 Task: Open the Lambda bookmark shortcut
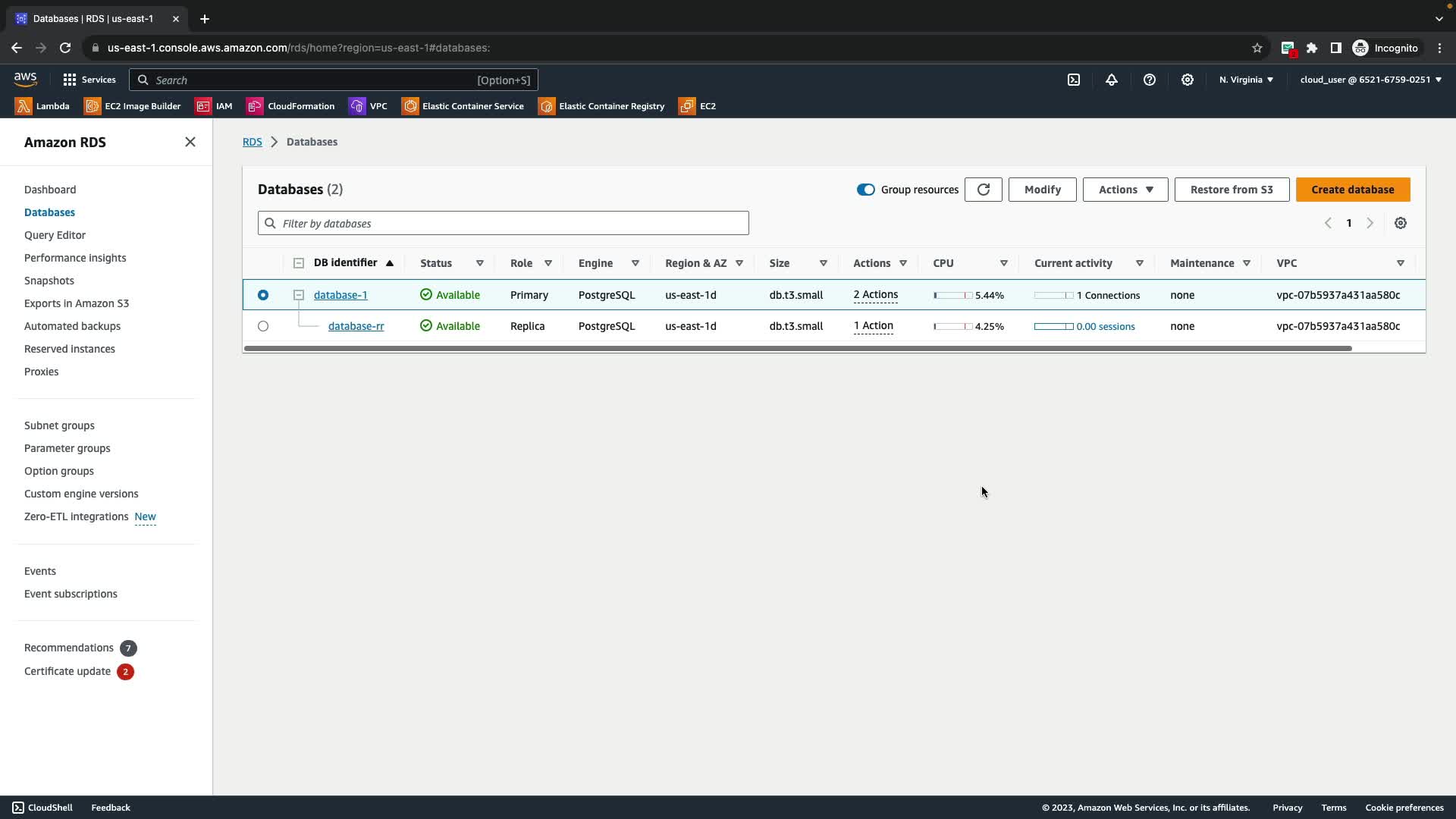(x=42, y=106)
